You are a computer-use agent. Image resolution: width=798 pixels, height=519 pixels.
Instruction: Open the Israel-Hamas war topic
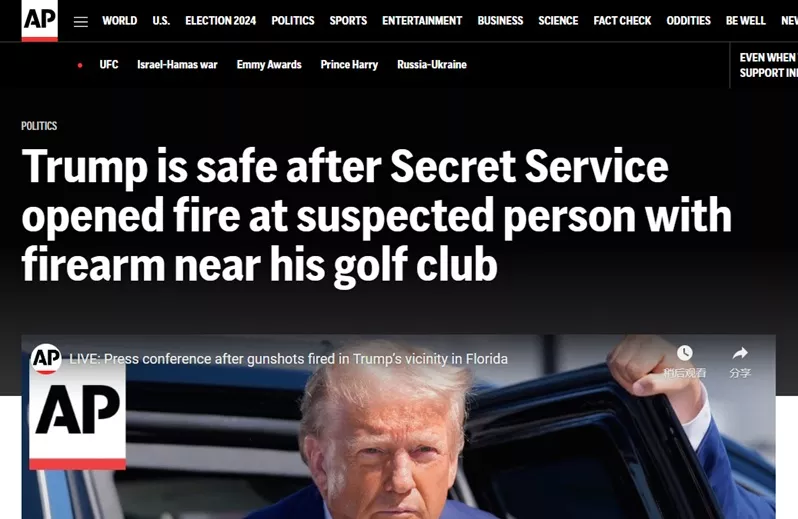pos(177,65)
